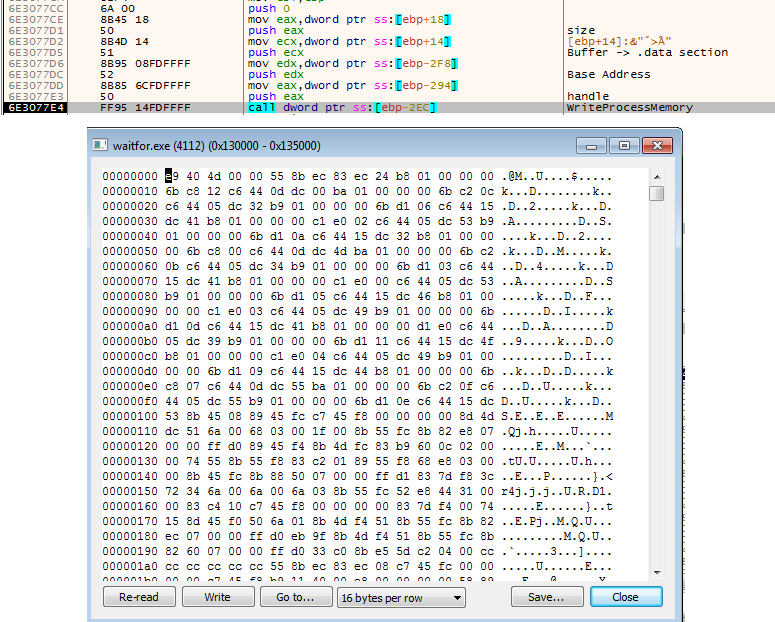This screenshot has height=622, width=775.
Task: Click the waitfor.exe window title icon
Action: coord(100,146)
